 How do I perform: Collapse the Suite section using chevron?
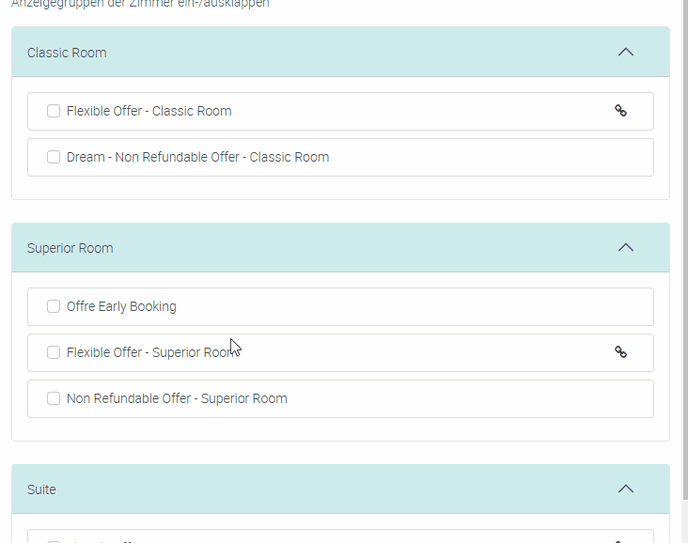click(626, 489)
